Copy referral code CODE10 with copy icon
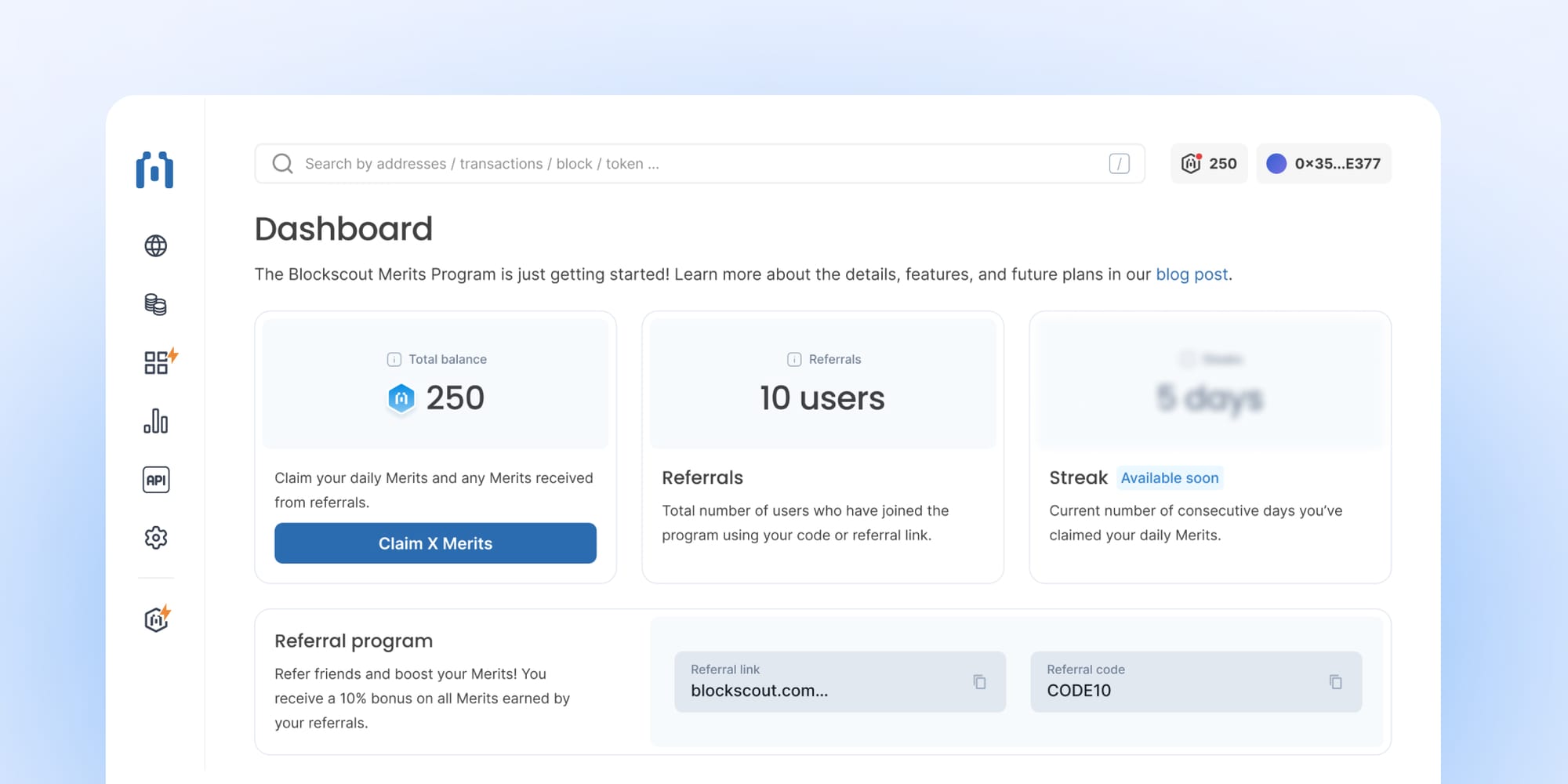The image size is (1568, 784). (1335, 682)
